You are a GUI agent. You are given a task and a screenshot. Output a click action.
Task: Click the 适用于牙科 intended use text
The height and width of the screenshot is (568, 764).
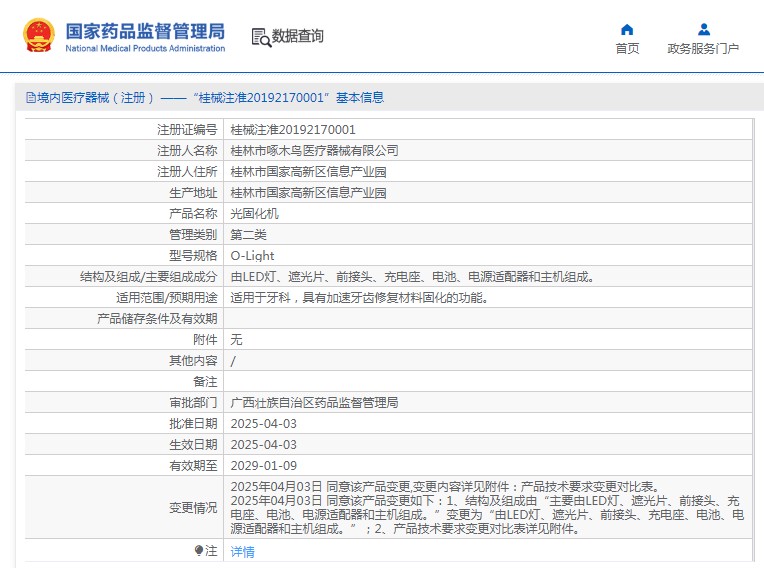tap(360, 298)
